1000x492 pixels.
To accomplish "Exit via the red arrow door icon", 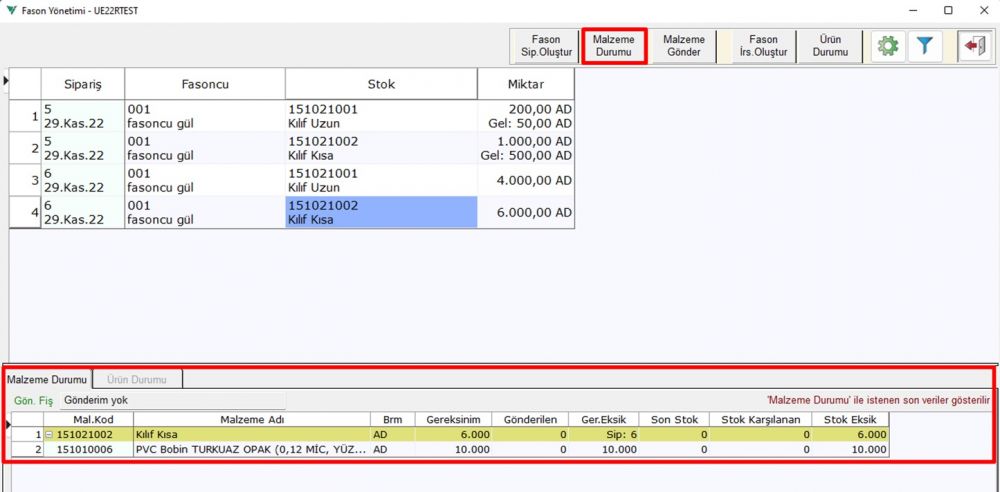I will point(972,46).
